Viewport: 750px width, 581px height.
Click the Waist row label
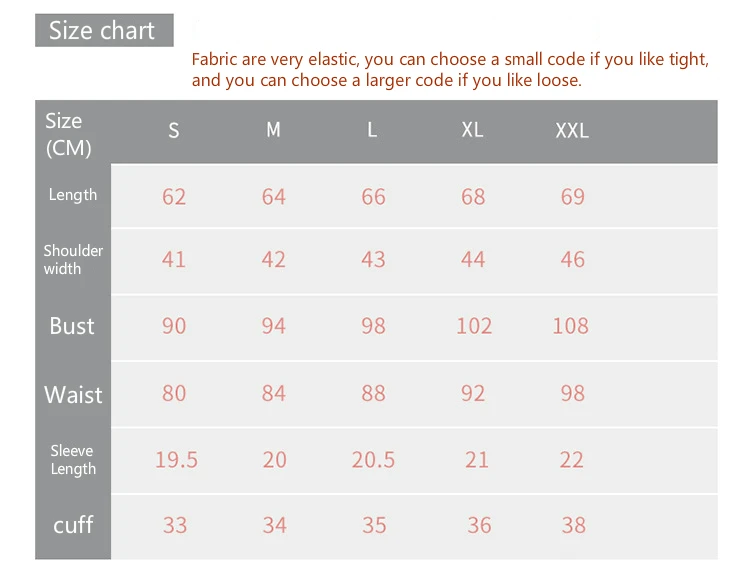coord(73,395)
